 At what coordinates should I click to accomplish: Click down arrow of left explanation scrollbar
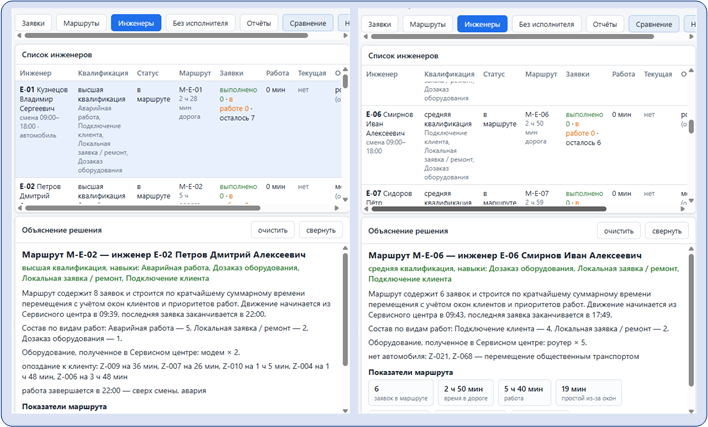click(x=345, y=410)
